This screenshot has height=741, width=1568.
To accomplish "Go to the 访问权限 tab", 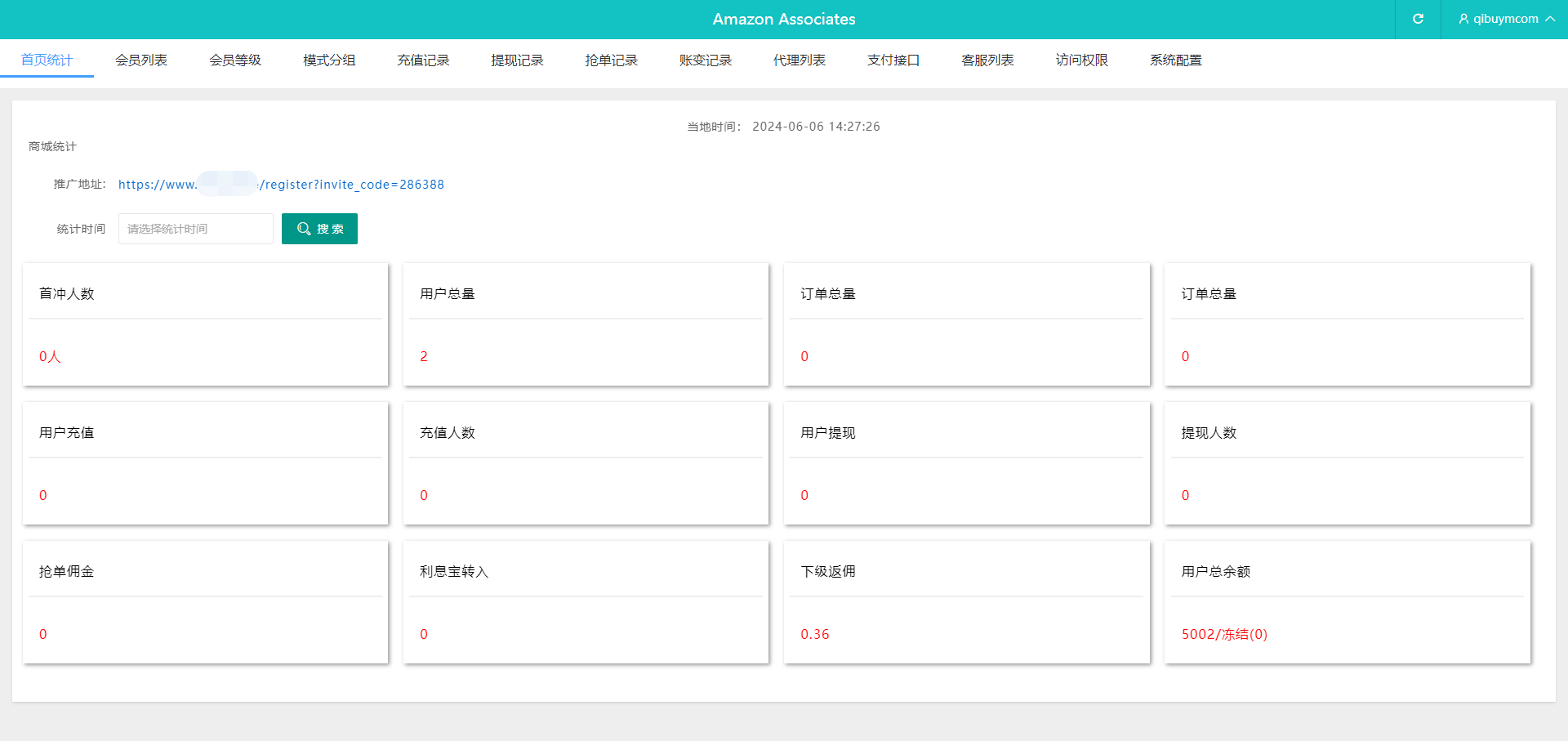I will tap(1081, 60).
